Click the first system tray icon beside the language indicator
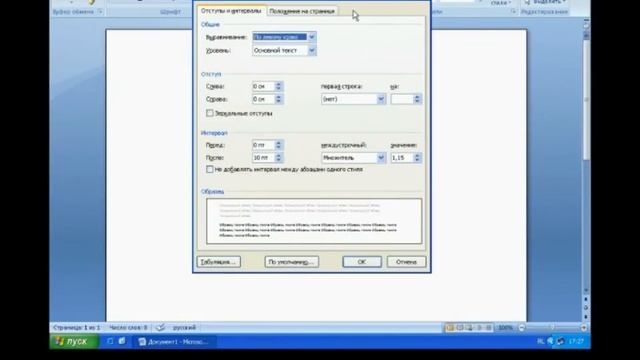Viewport: 640px width, 360px height. pyautogui.click(x=551, y=341)
